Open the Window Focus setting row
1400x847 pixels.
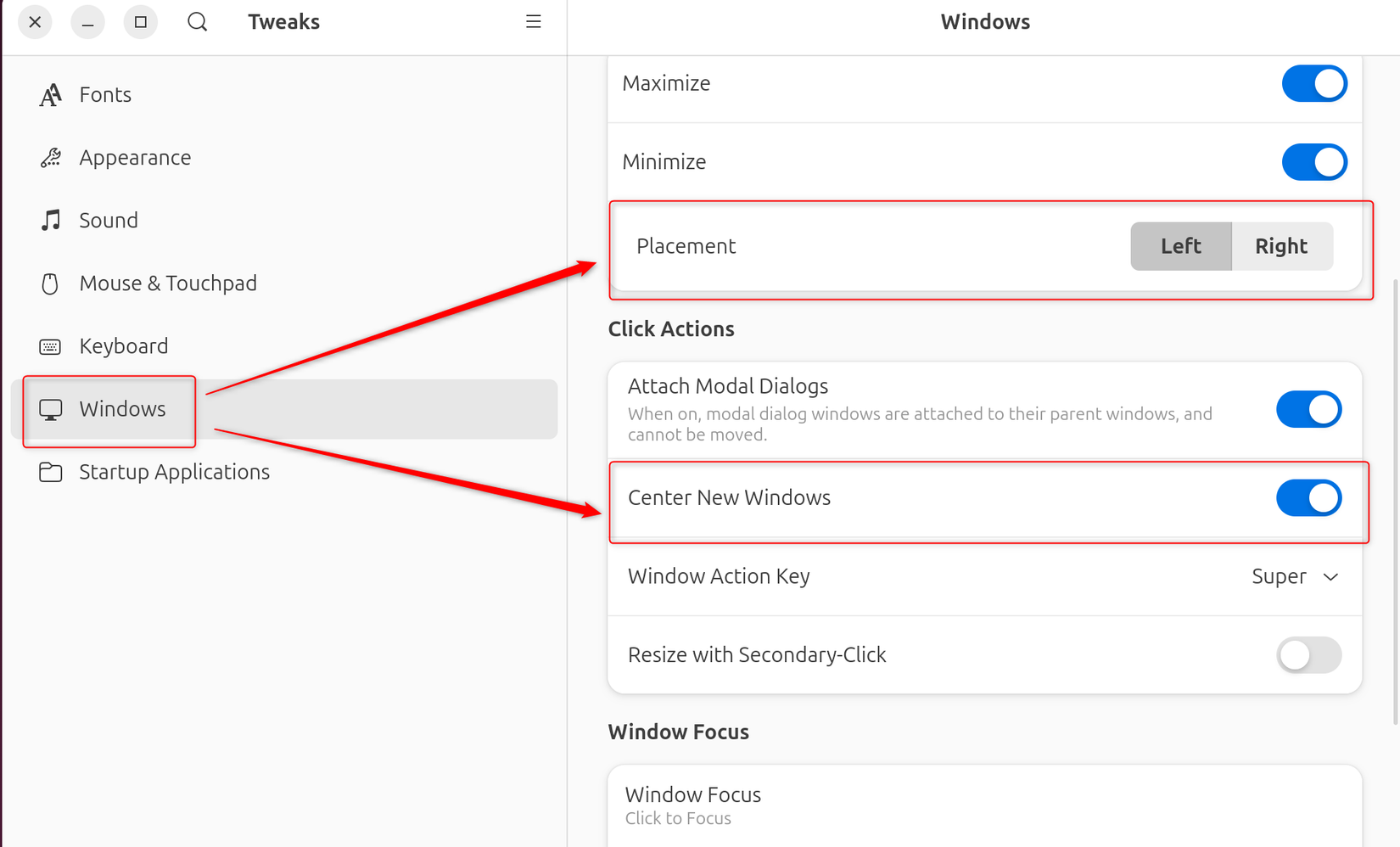984,805
